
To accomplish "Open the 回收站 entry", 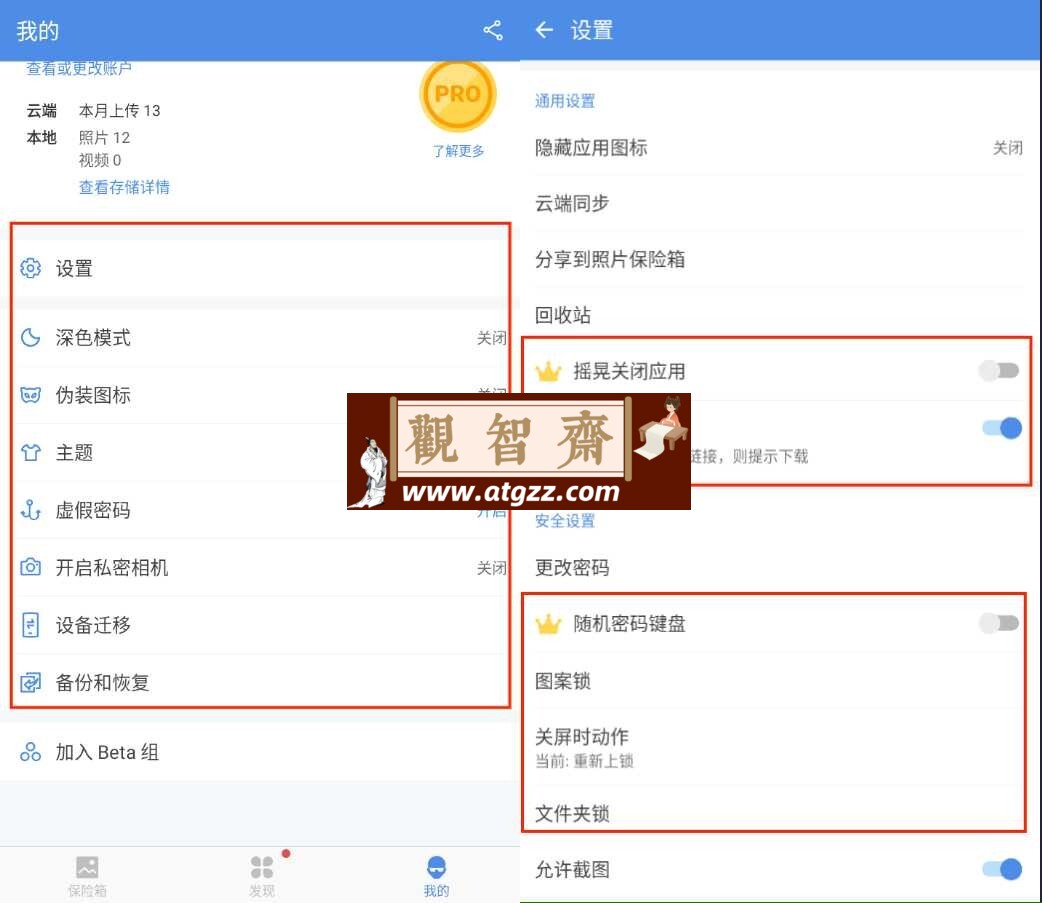I will 779,315.
